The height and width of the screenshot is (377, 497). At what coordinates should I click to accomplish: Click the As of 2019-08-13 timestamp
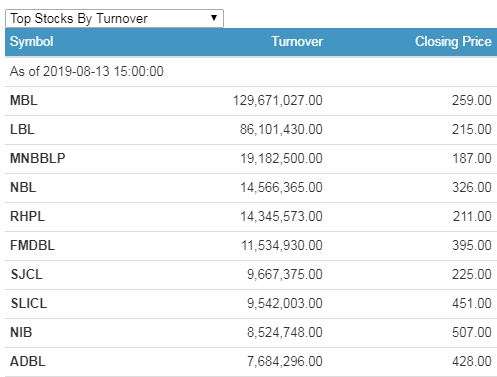87,71
